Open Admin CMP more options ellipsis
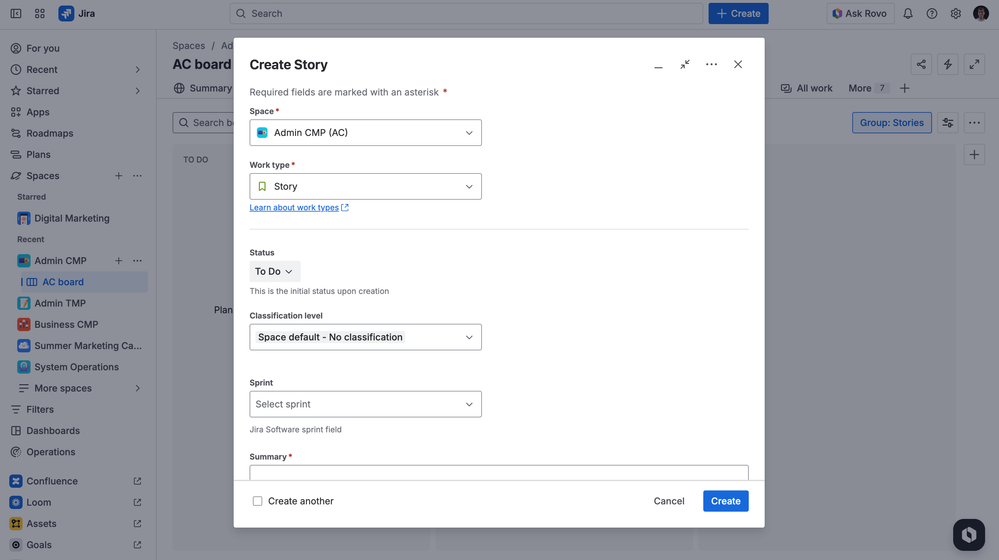Viewport: 999px width, 560px height. [138, 261]
